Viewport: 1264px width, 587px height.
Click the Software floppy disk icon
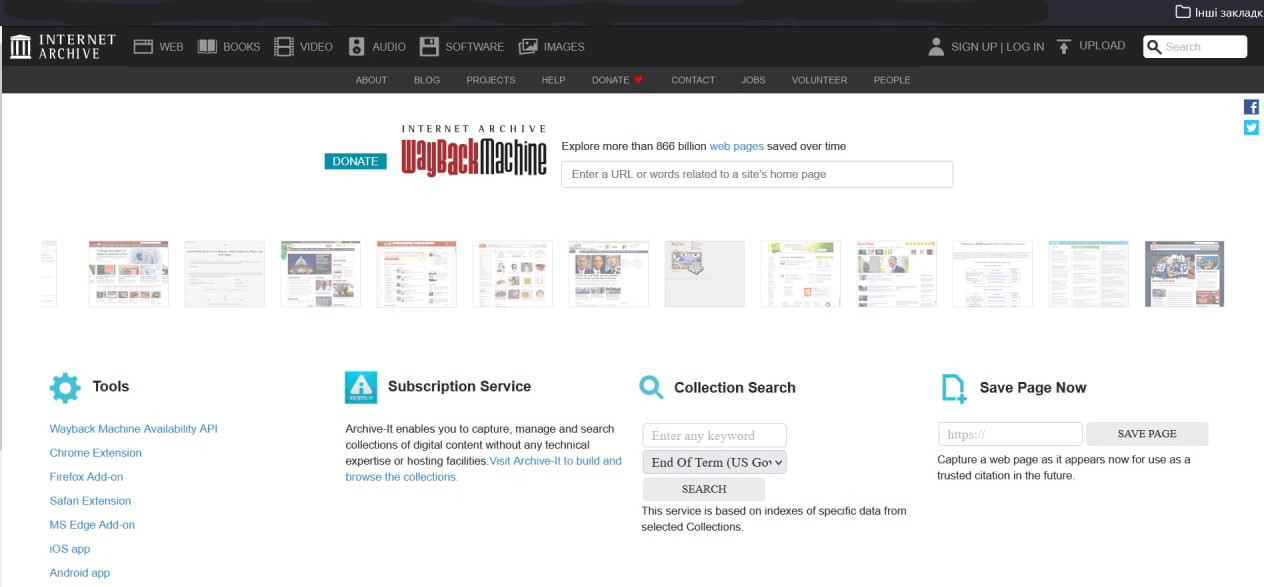pyautogui.click(x=429, y=46)
